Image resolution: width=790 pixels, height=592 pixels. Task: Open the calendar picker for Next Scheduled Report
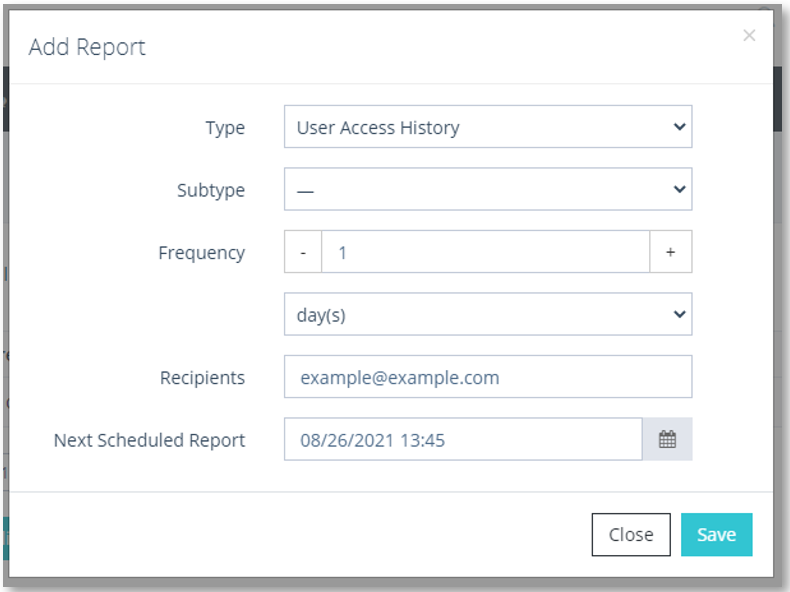667,439
